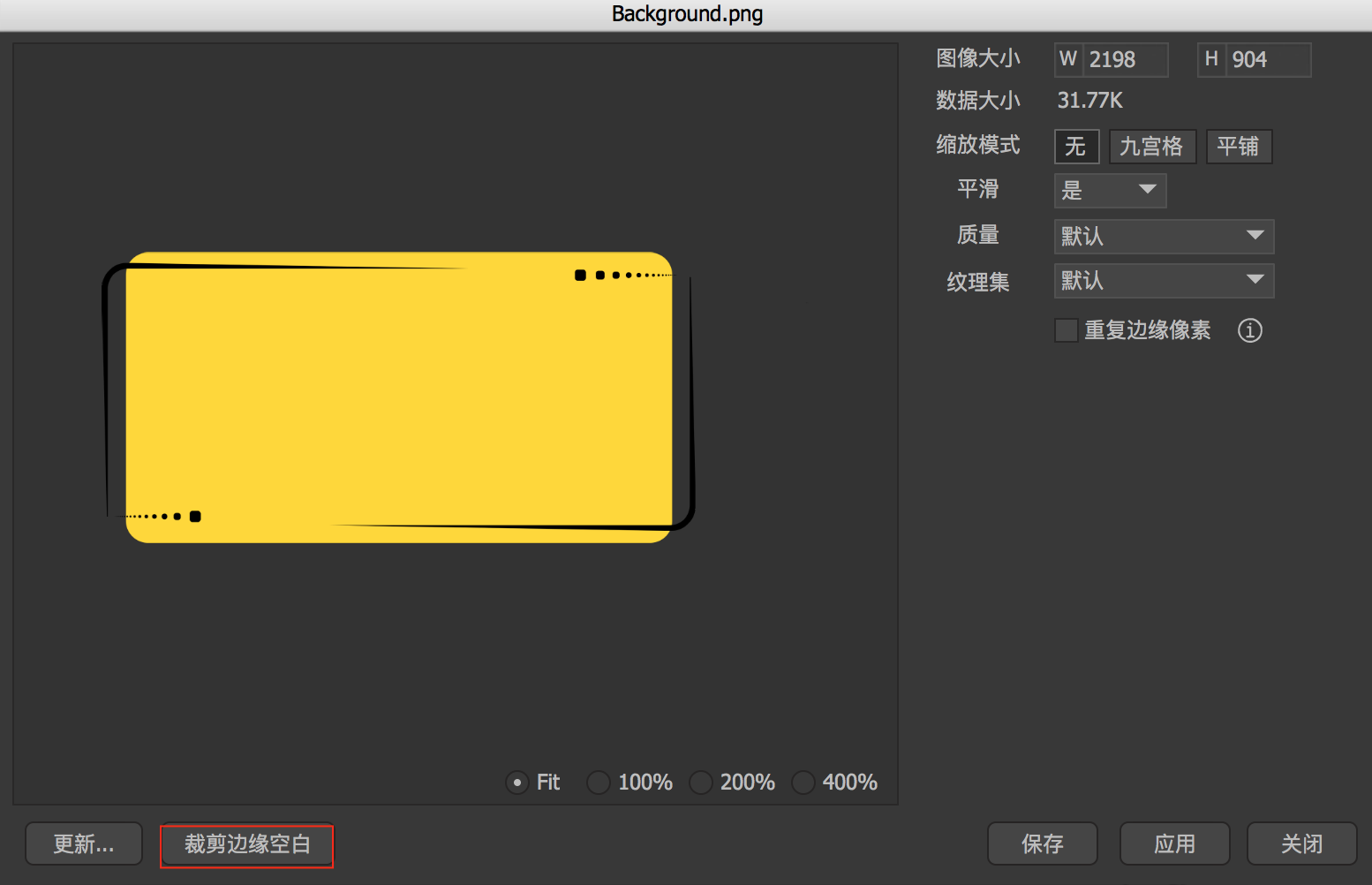This screenshot has height=885, width=1372.
Task: Expand the 质量 dropdown
Action: coord(1163,236)
